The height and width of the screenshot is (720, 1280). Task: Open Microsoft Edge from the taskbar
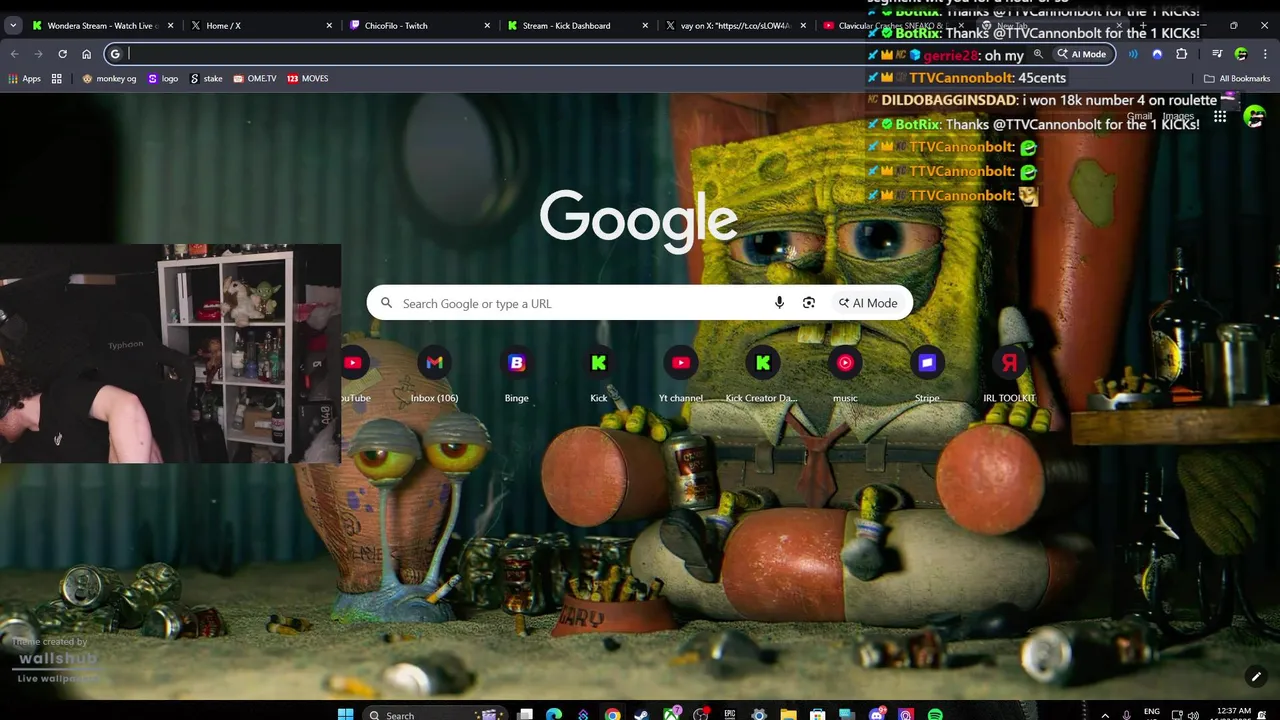(554, 714)
